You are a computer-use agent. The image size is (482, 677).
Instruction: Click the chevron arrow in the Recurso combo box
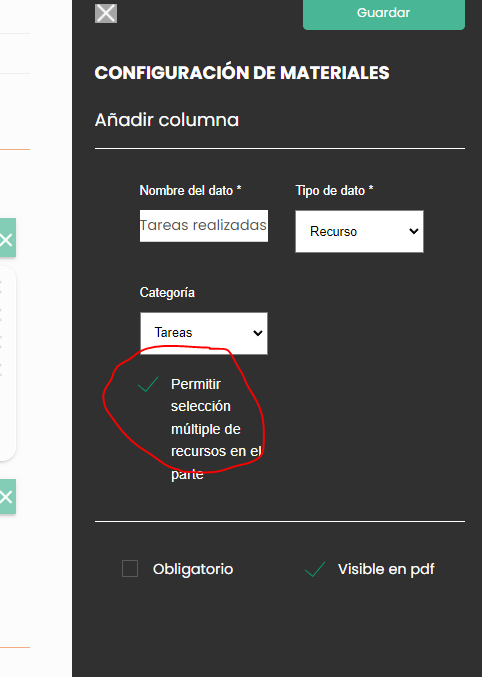[413, 231]
